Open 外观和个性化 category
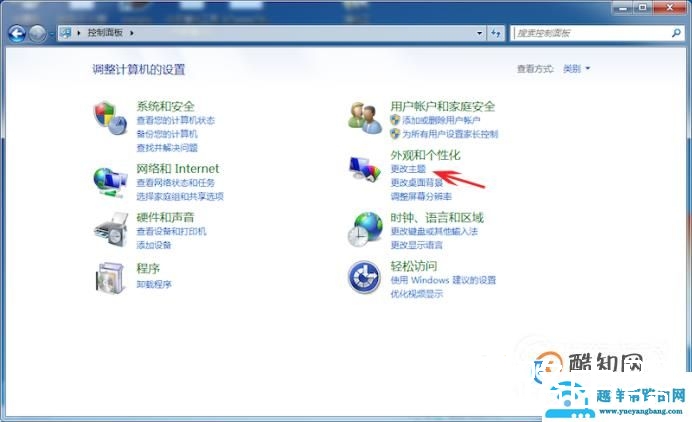This screenshot has height=422, width=692. [425, 154]
